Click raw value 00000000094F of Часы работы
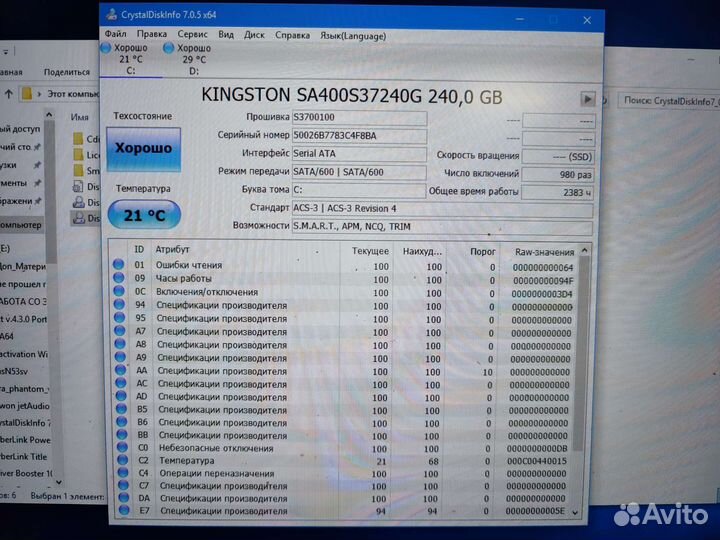 click(543, 281)
